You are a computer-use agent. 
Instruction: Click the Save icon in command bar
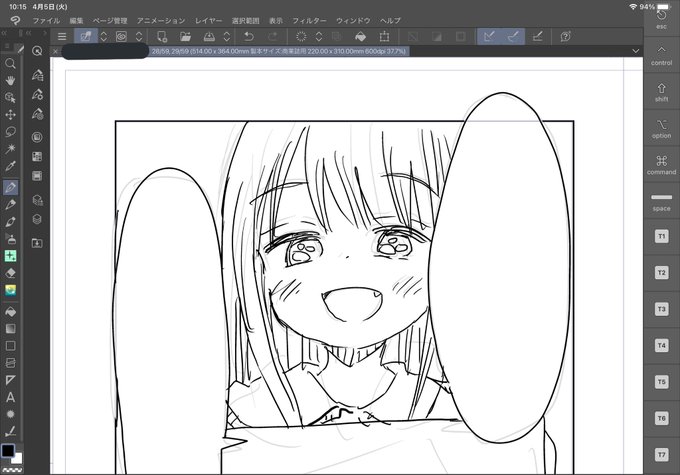click(x=209, y=36)
